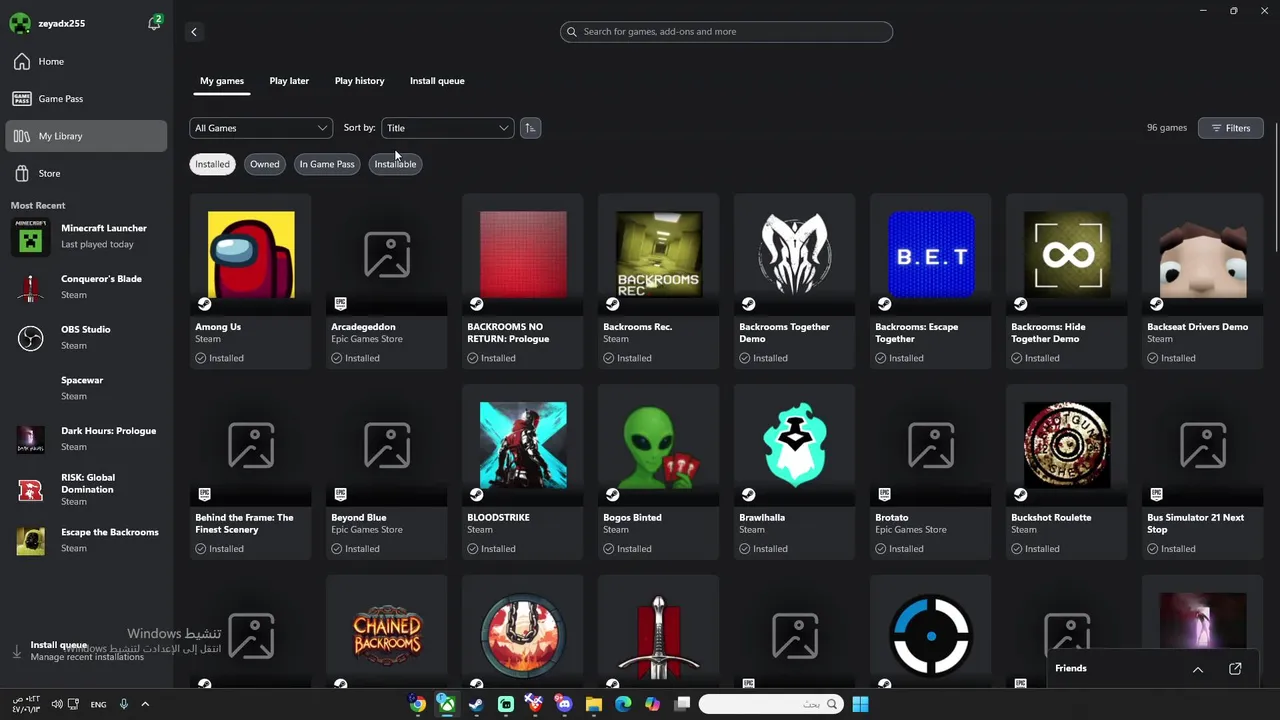1280x720 pixels.
Task: Toggle the In Game Pass filter chip
Action: coord(327,164)
